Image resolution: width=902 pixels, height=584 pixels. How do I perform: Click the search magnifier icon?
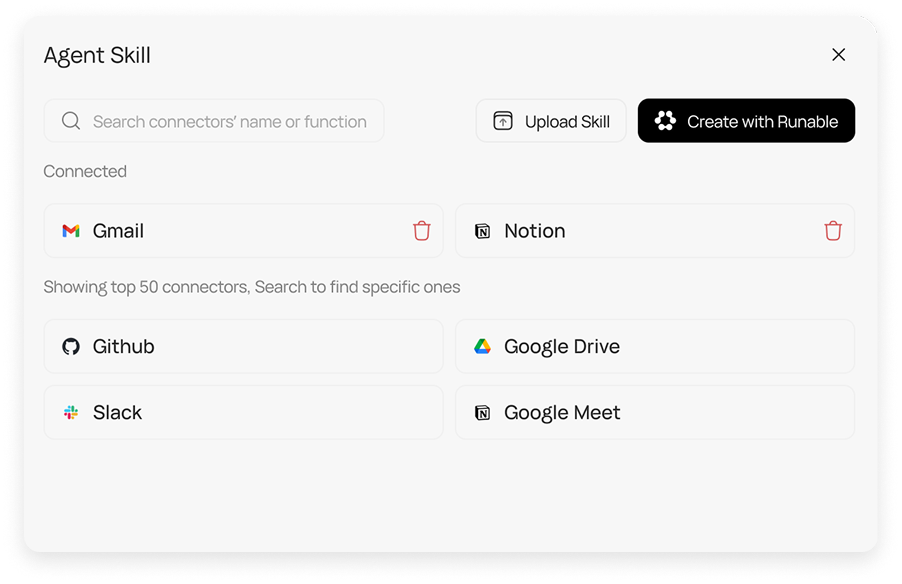[70, 120]
